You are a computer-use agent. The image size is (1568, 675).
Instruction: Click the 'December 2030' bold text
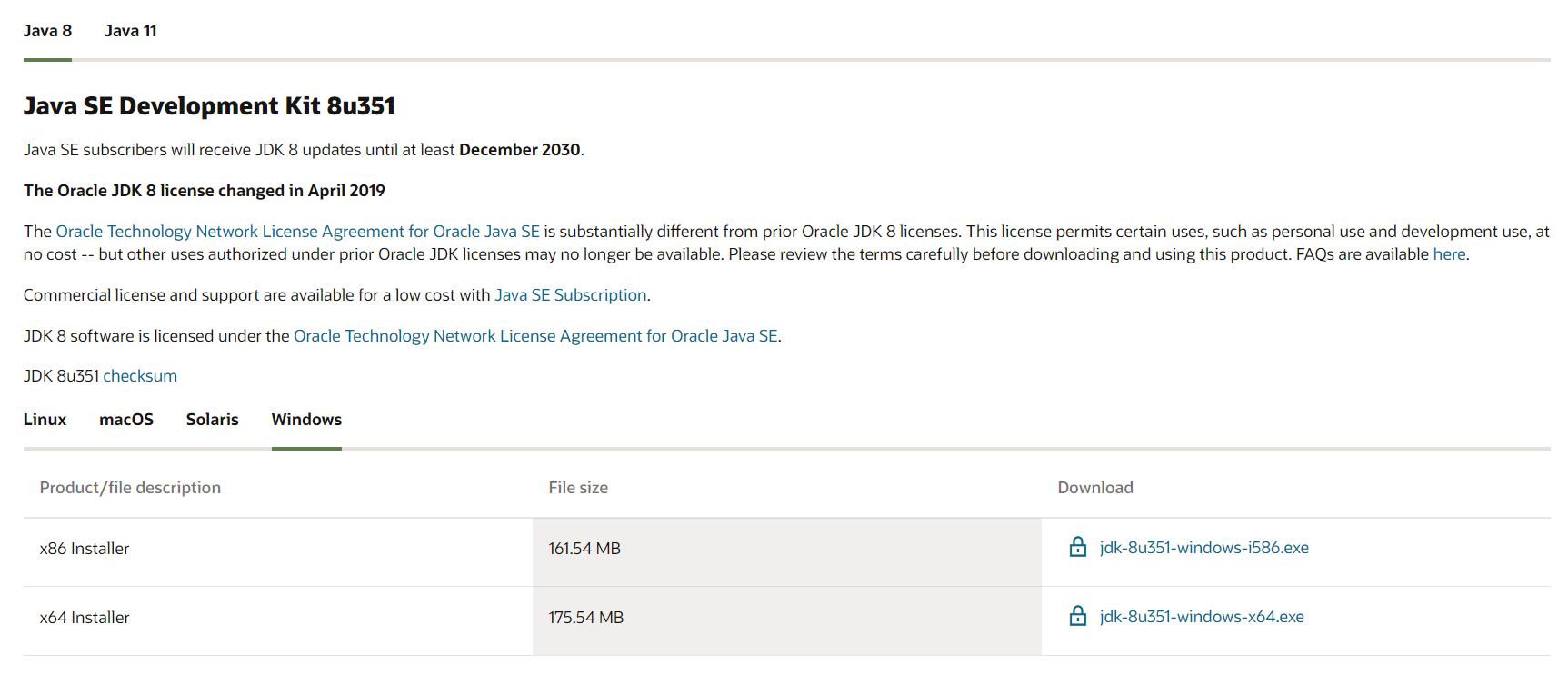(519, 150)
